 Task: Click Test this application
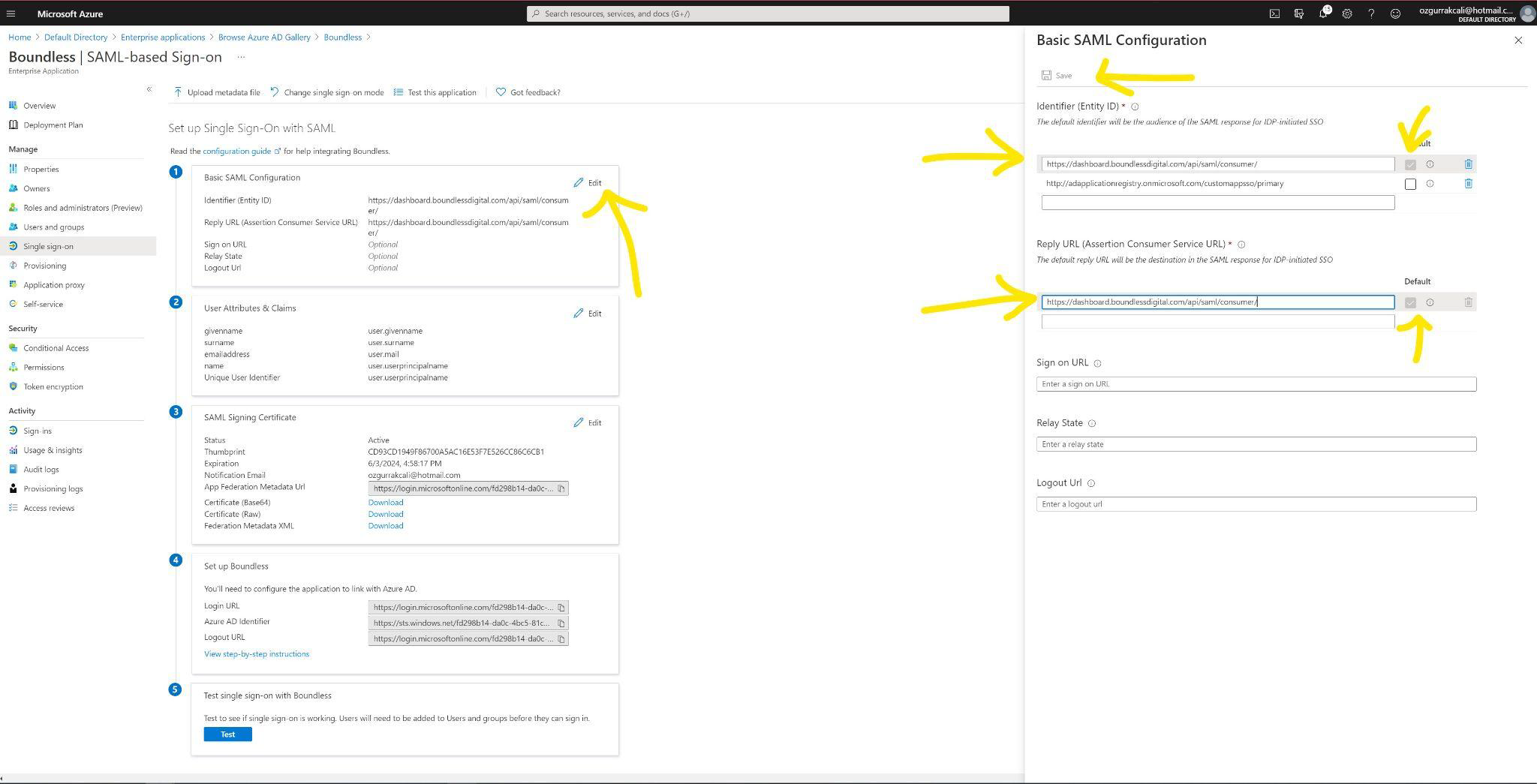(435, 92)
